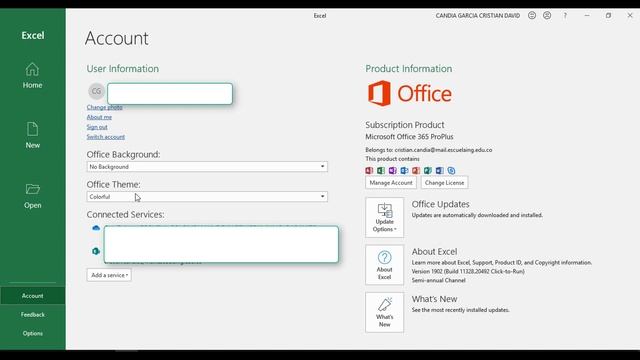
Task: Open the Update Options menu button
Action: point(384,218)
